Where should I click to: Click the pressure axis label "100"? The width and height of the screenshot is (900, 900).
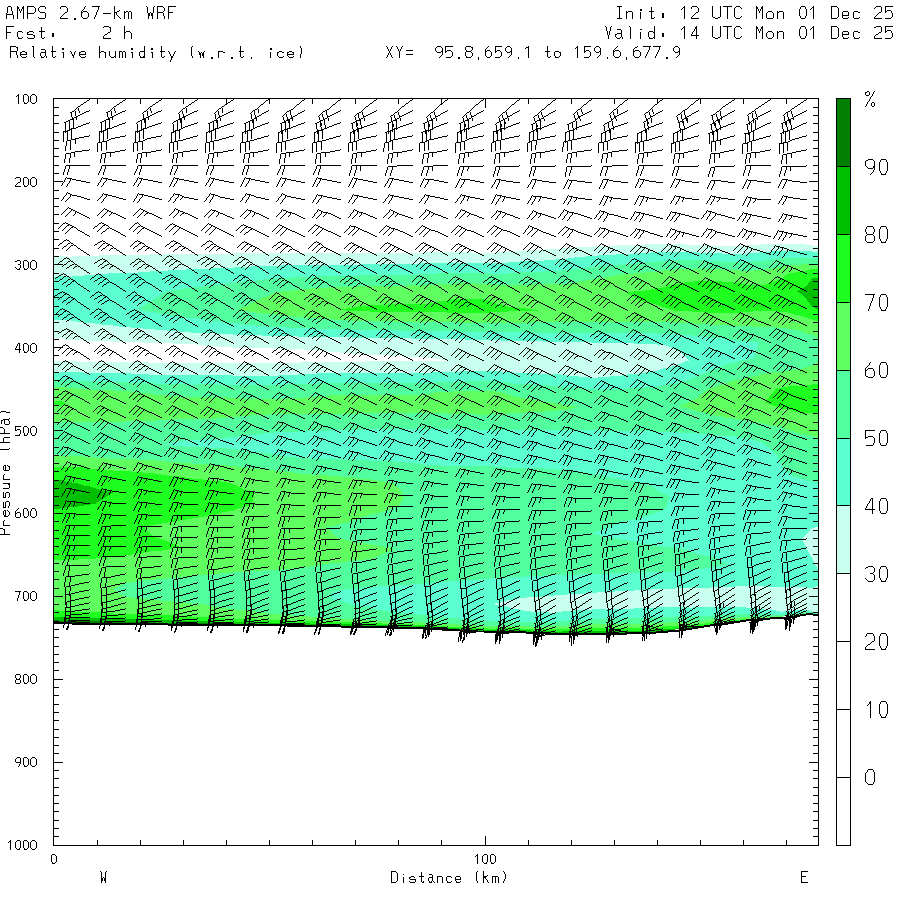click(26, 99)
